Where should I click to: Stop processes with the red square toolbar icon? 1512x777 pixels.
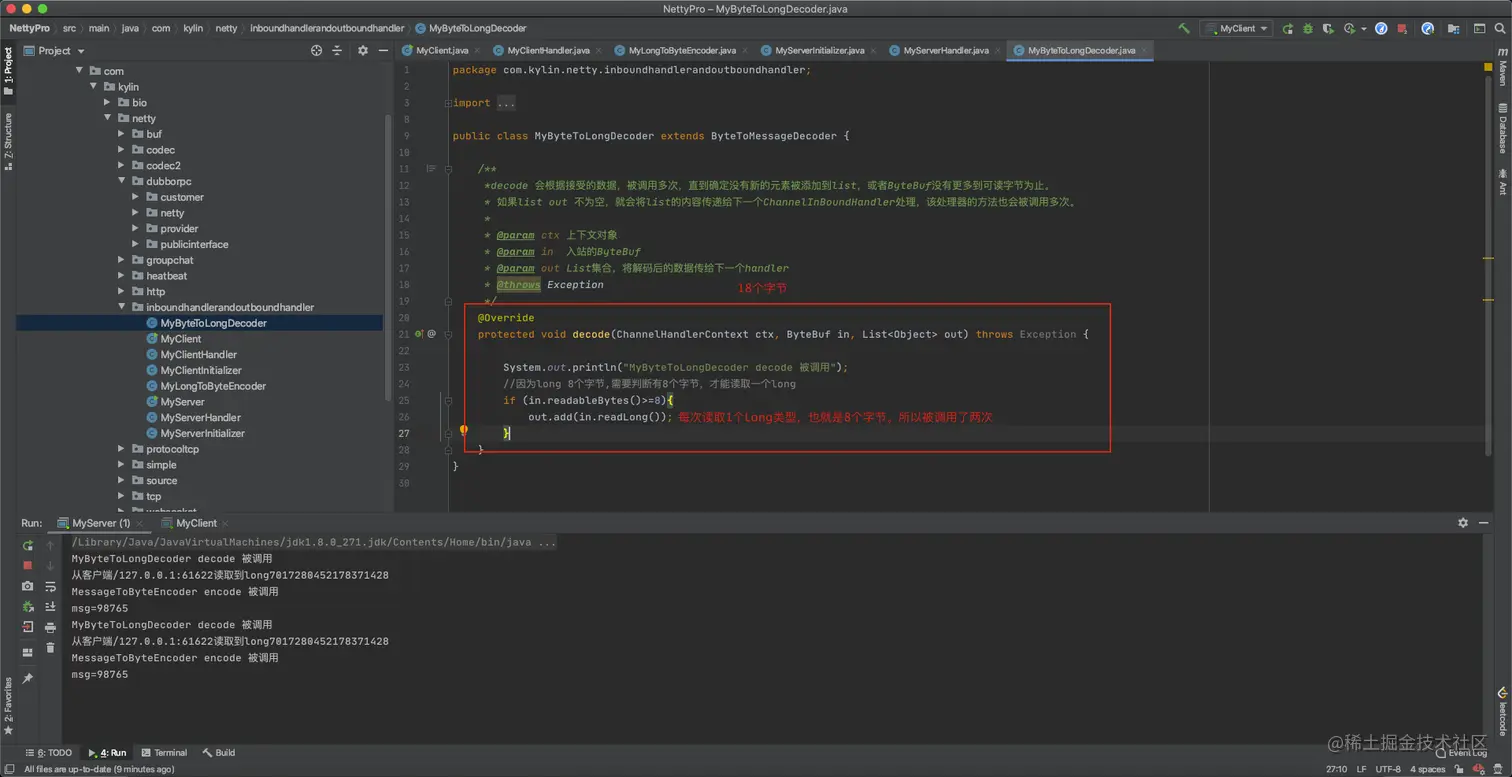click(1402, 29)
